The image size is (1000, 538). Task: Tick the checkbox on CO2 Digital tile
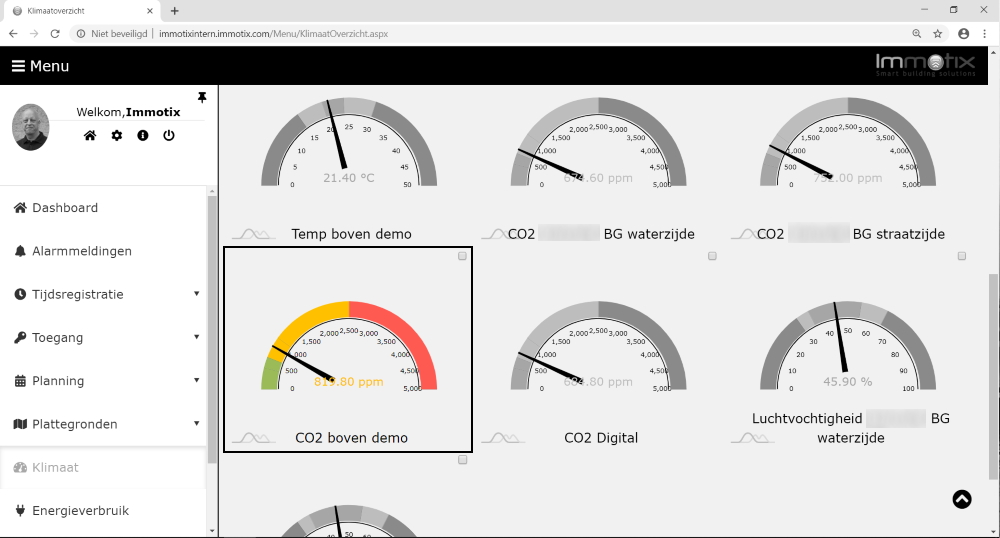click(x=712, y=257)
